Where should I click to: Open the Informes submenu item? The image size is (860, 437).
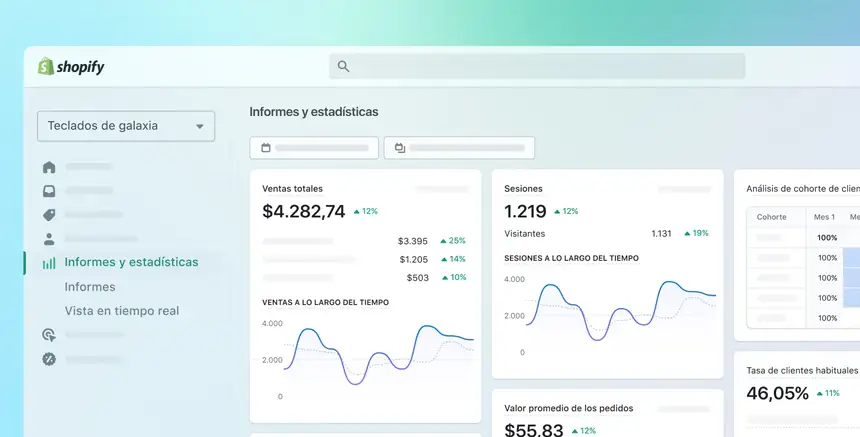90,287
